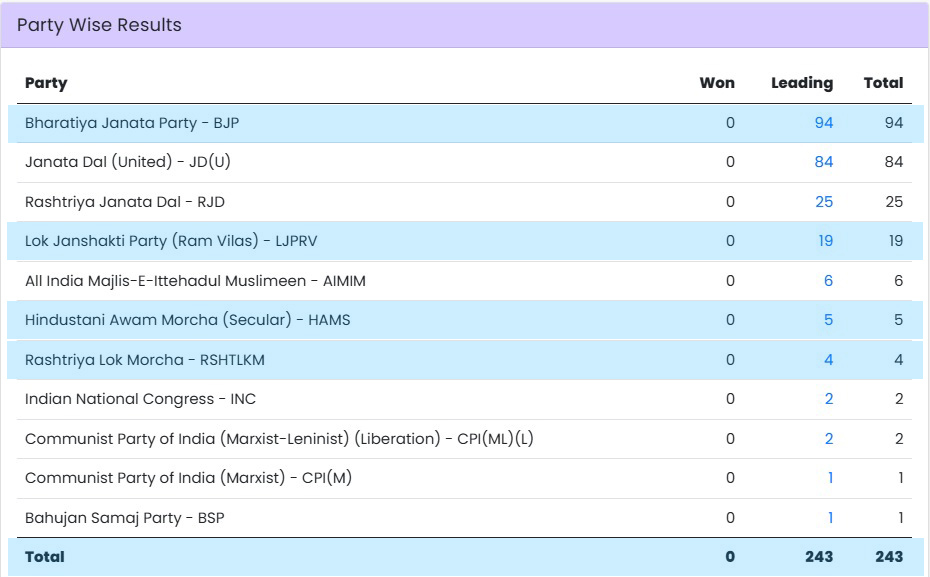930x577 pixels.
Task: Open Rashtriya Lok Morcha leading link 4
Action: [x=828, y=360]
